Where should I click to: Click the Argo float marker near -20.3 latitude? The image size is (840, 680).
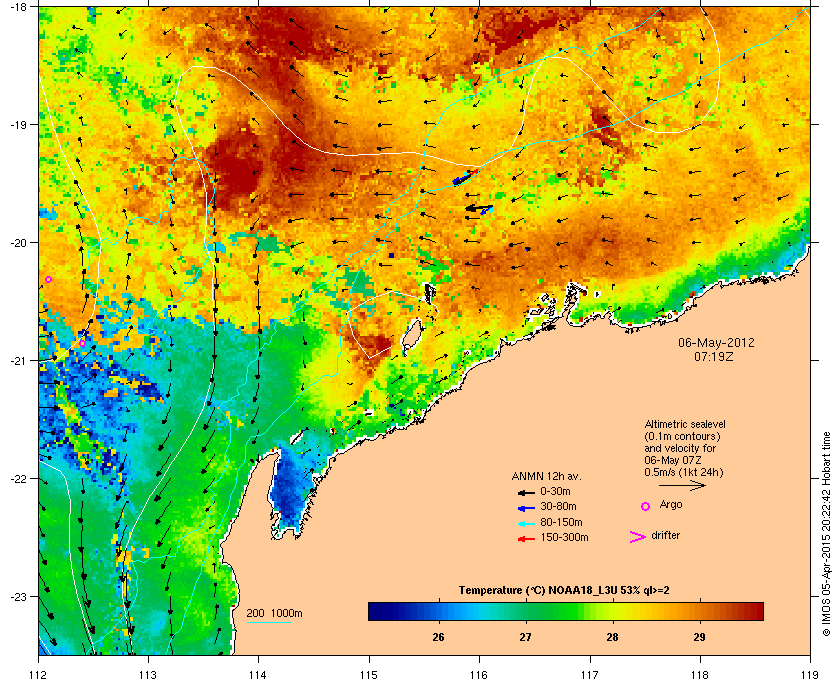coord(48,279)
